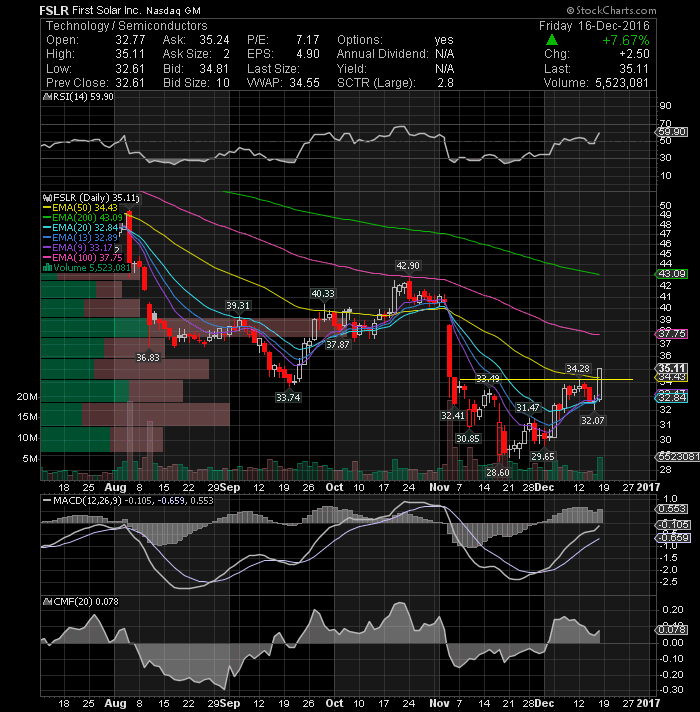Click the Friday 16-Dec-2016 date
This screenshot has width=700, height=712.
click(594, 26)
